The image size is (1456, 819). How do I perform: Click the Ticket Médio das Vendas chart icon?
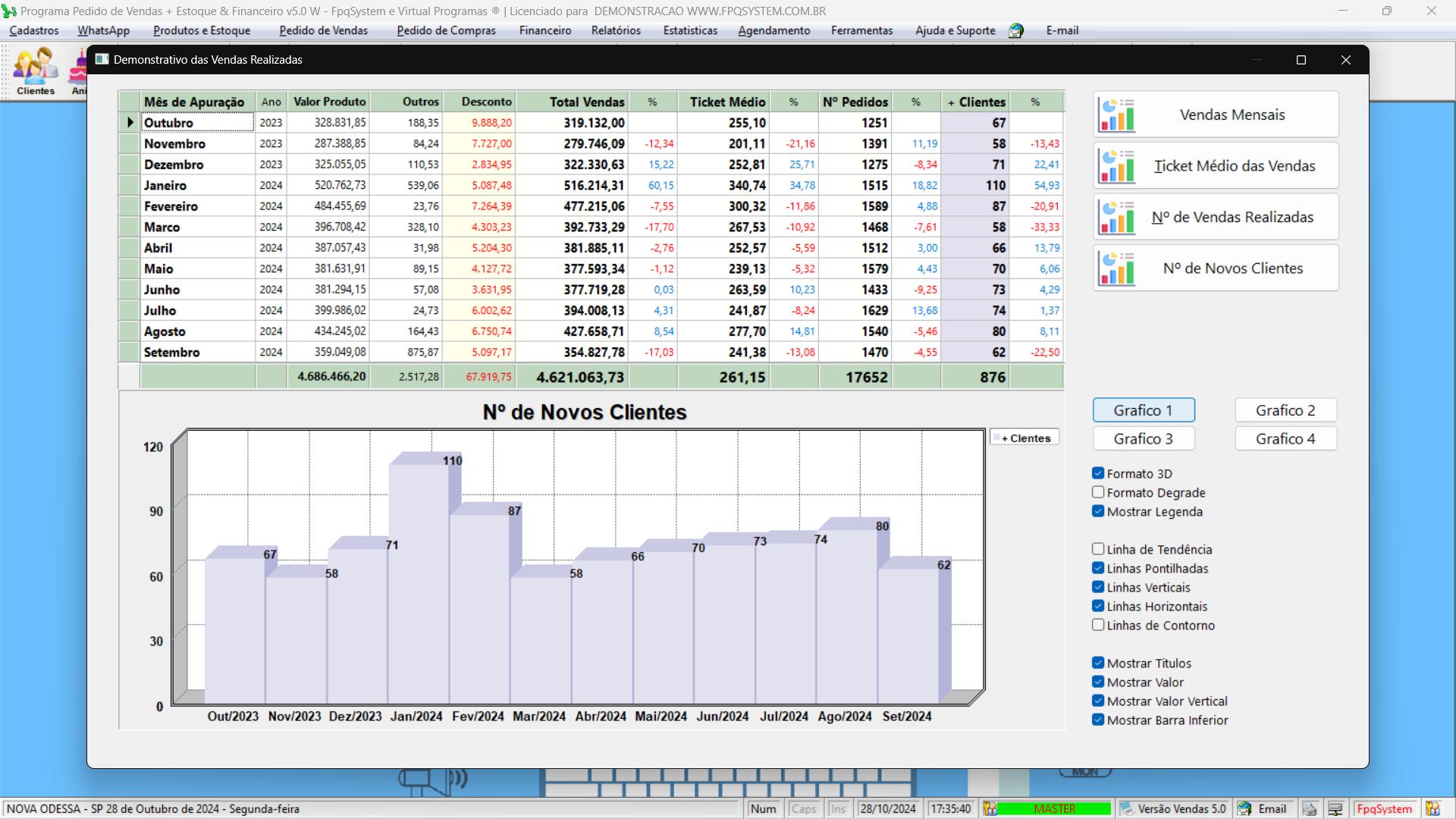pyautogui.click(x=1116, y=166)
